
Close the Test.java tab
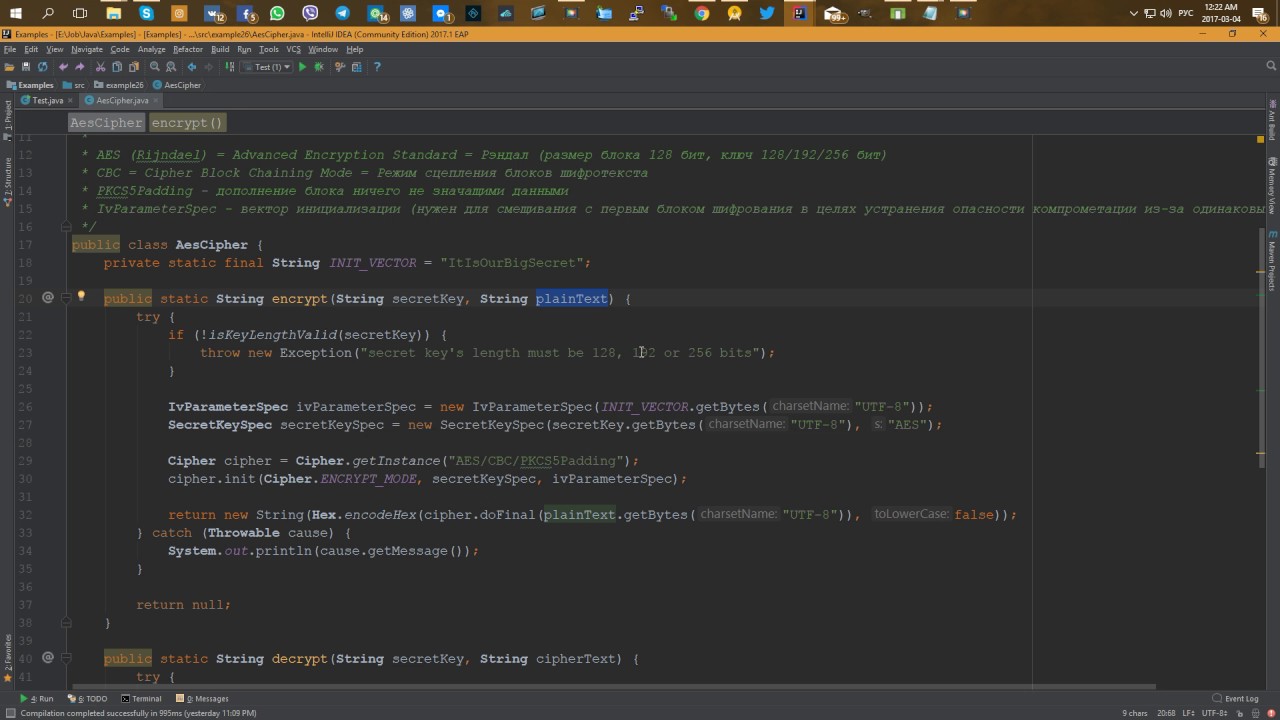[71, 101]
